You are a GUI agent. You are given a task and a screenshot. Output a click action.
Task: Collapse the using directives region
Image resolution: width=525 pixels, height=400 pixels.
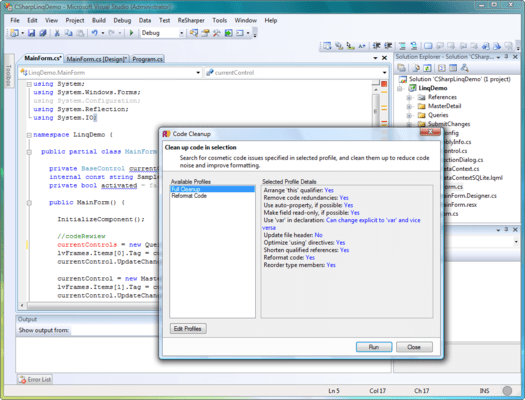click(x=29, y=84)
